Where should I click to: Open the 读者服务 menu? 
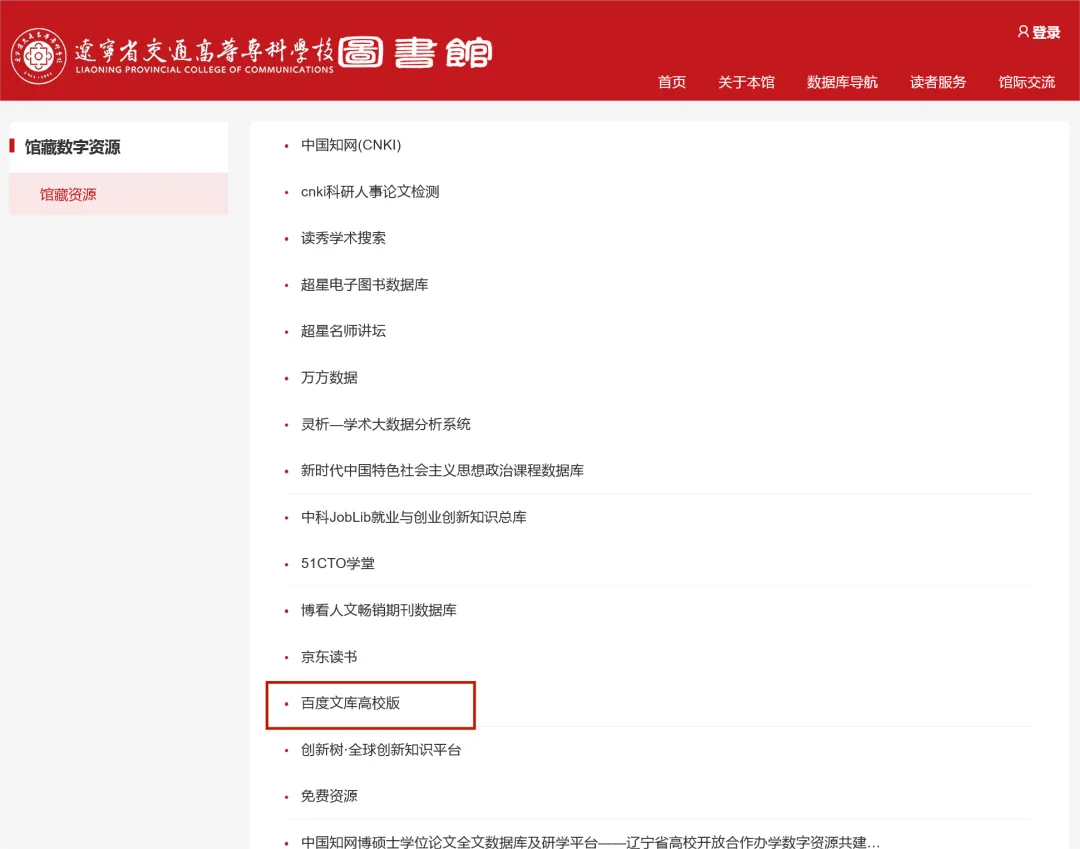click(937, 82)
